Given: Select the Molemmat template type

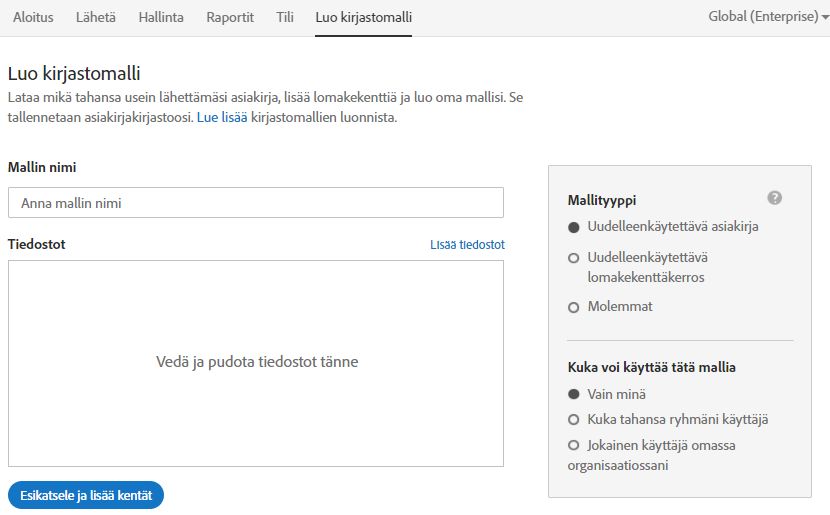Looking at the screenshot, I should coord(573,308).
